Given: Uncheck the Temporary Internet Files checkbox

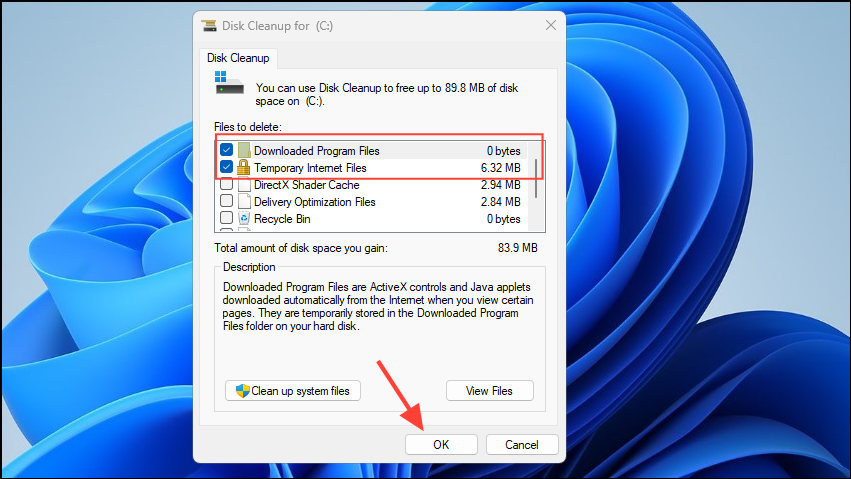Looking at the screenshot, I should [227, 167].
